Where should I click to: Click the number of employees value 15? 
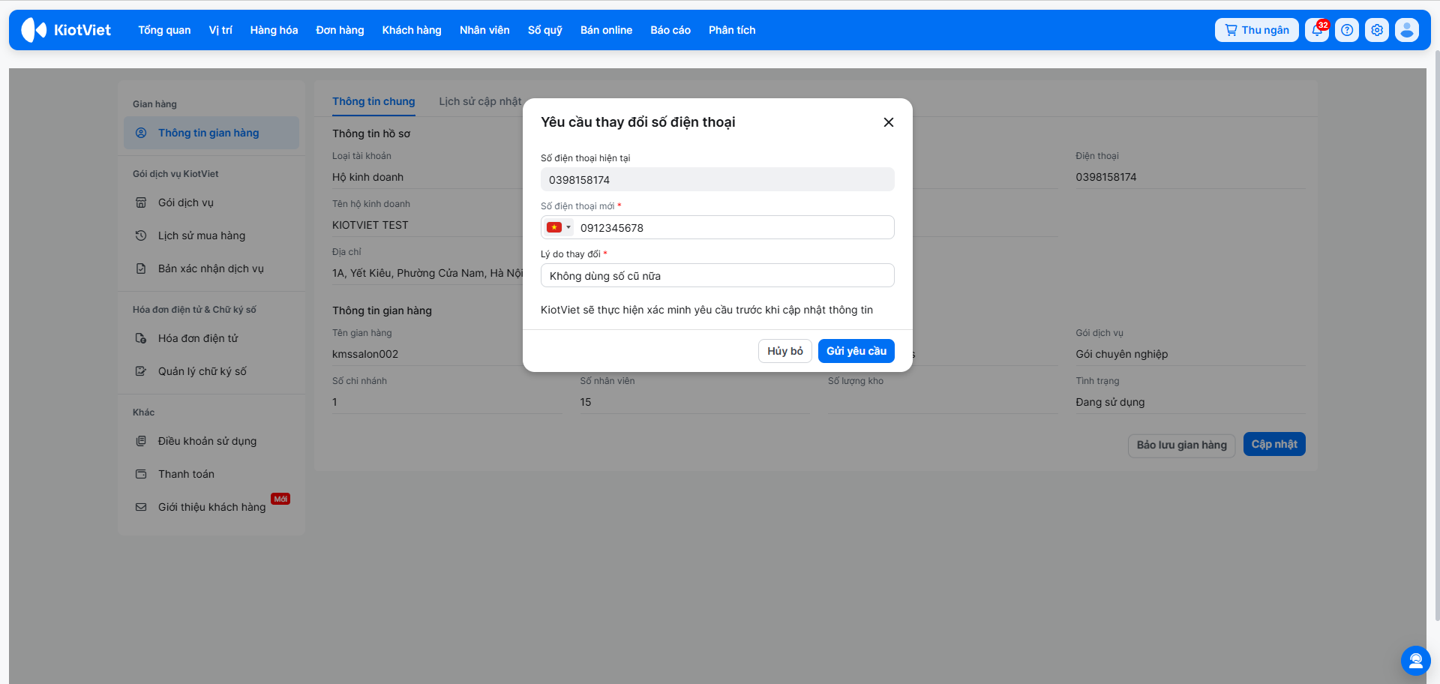click(586, 402)
